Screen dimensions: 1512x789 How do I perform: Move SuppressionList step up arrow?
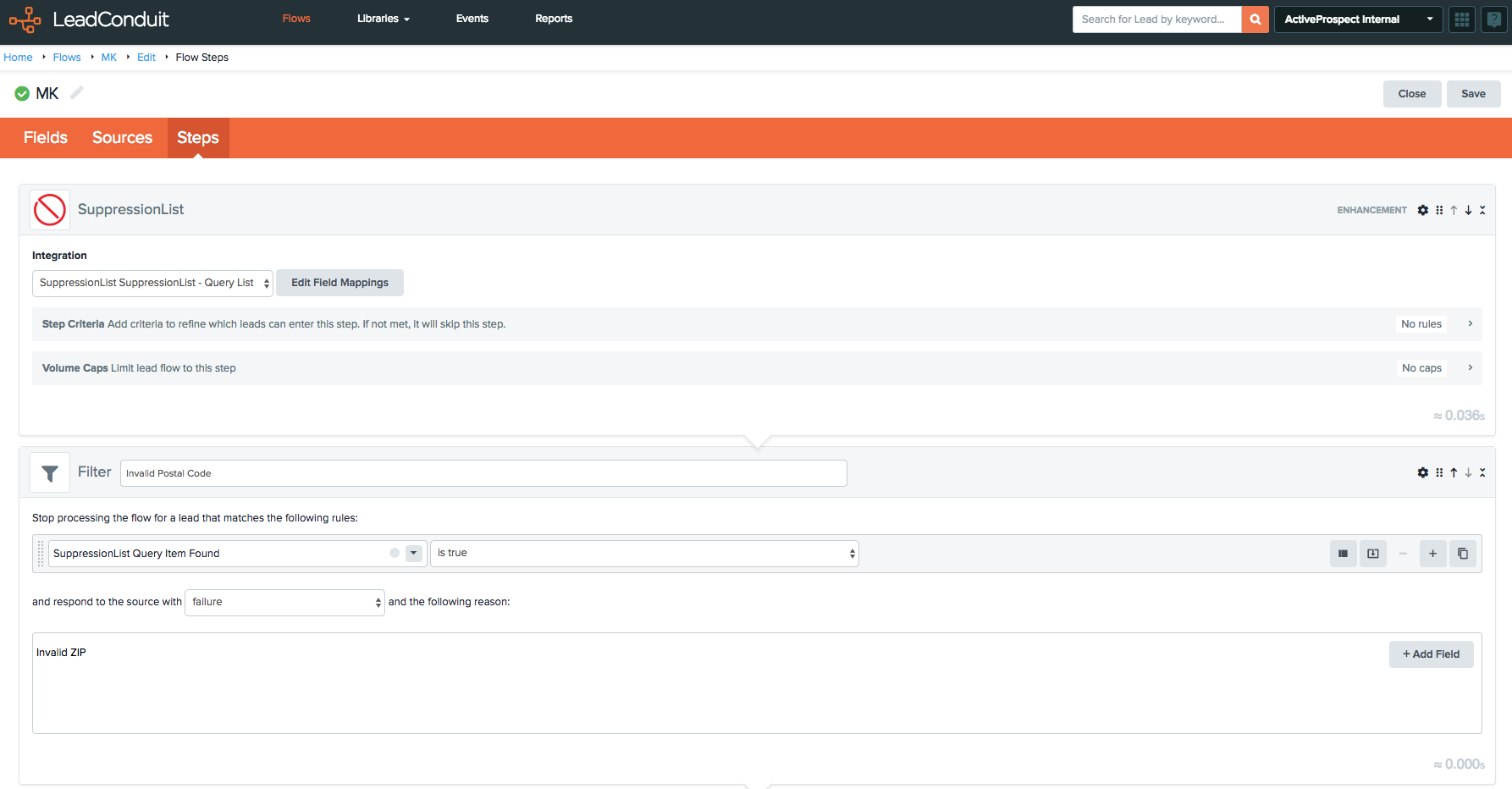pyautogui.click(x=1454, y=210)
